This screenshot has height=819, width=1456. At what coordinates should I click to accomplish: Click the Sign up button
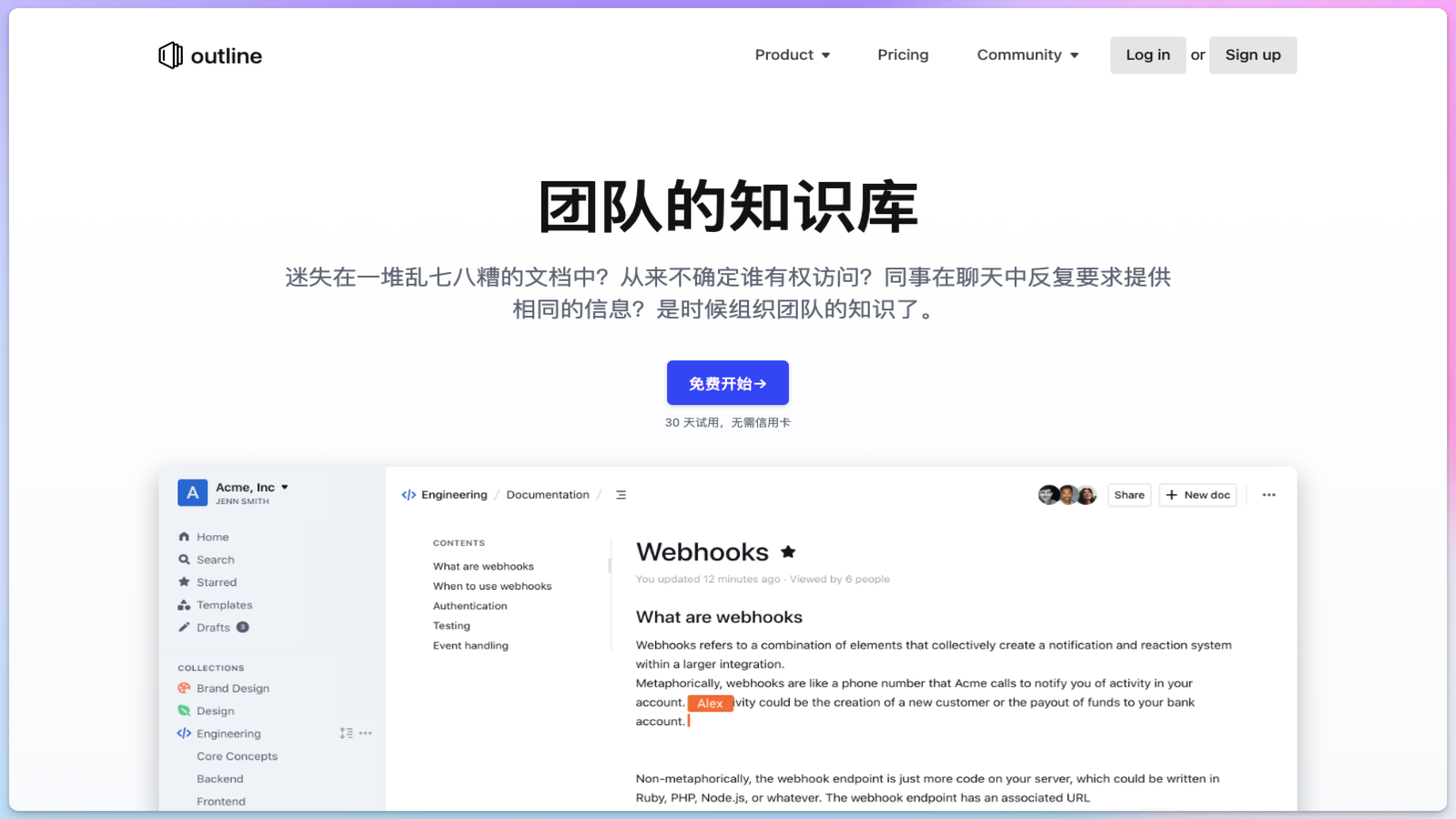tap(1252, 56)
